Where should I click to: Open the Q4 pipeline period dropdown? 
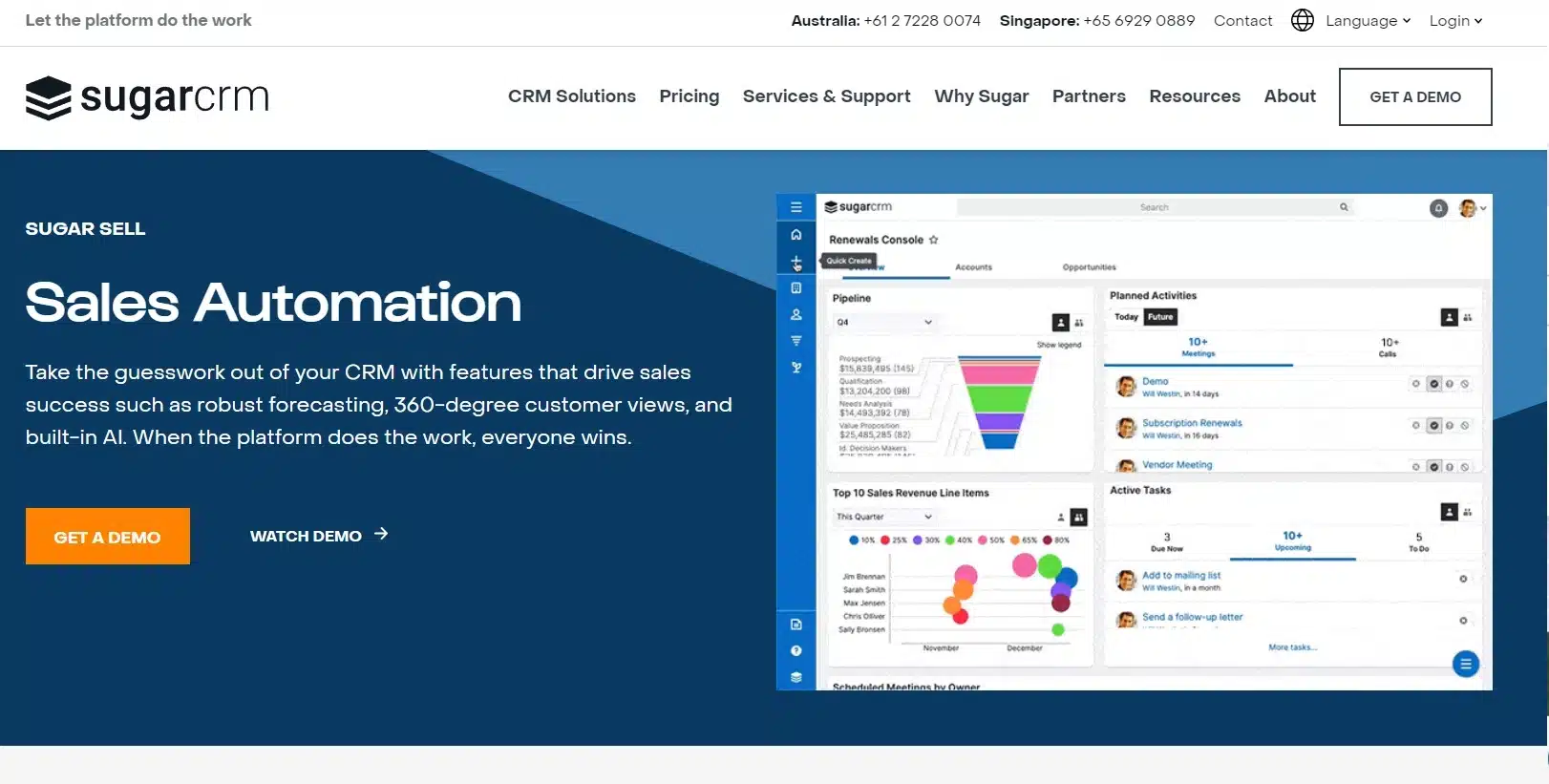point(884,323)
